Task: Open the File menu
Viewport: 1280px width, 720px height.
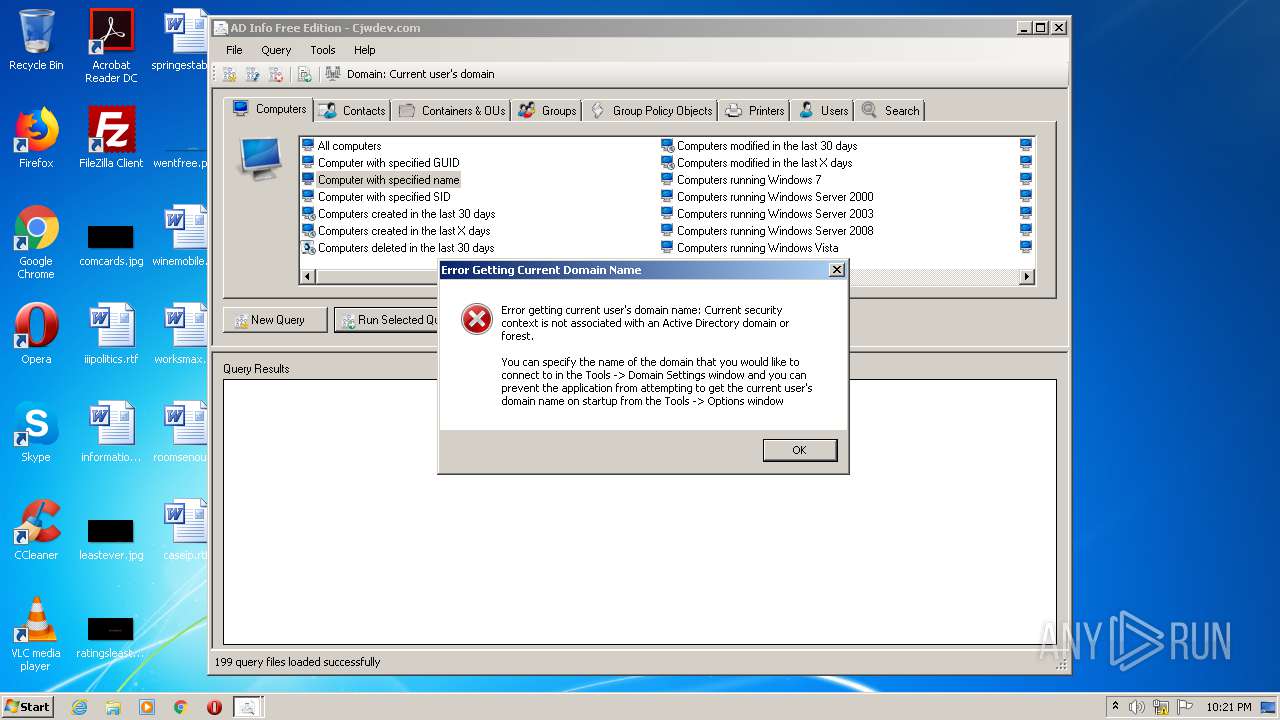Action: click(234, 50)
